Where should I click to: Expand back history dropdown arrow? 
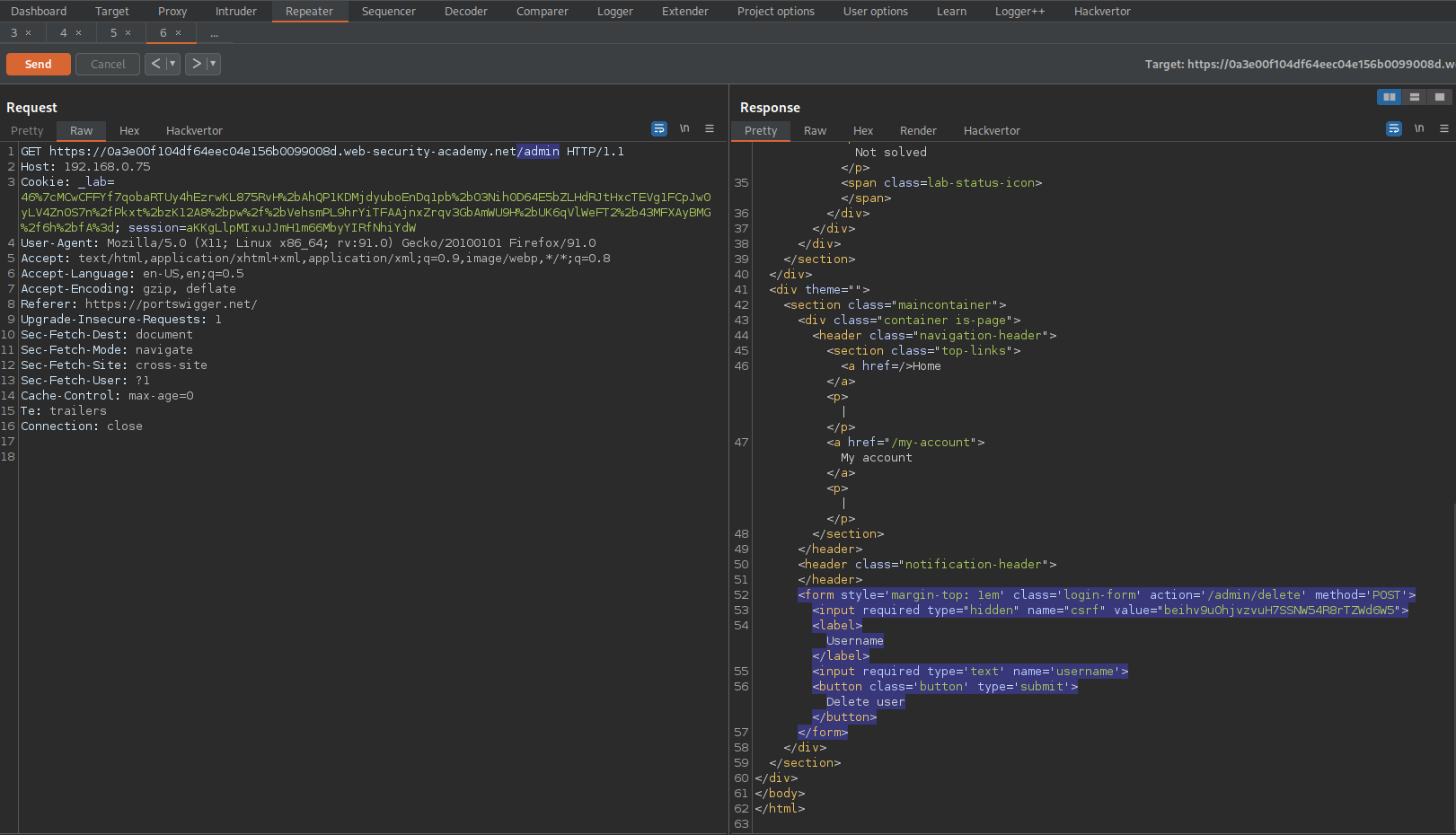[172, 64]
